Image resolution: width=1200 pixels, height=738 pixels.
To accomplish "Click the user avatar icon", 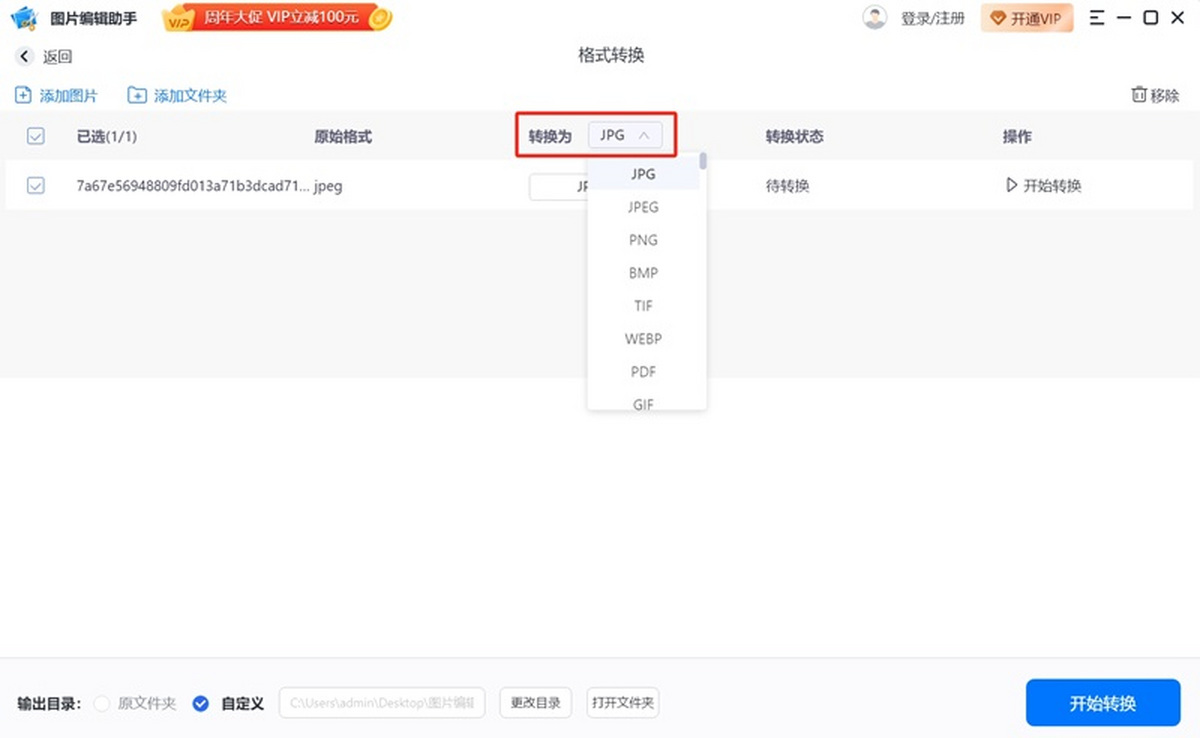I will [x=875, y=18].
